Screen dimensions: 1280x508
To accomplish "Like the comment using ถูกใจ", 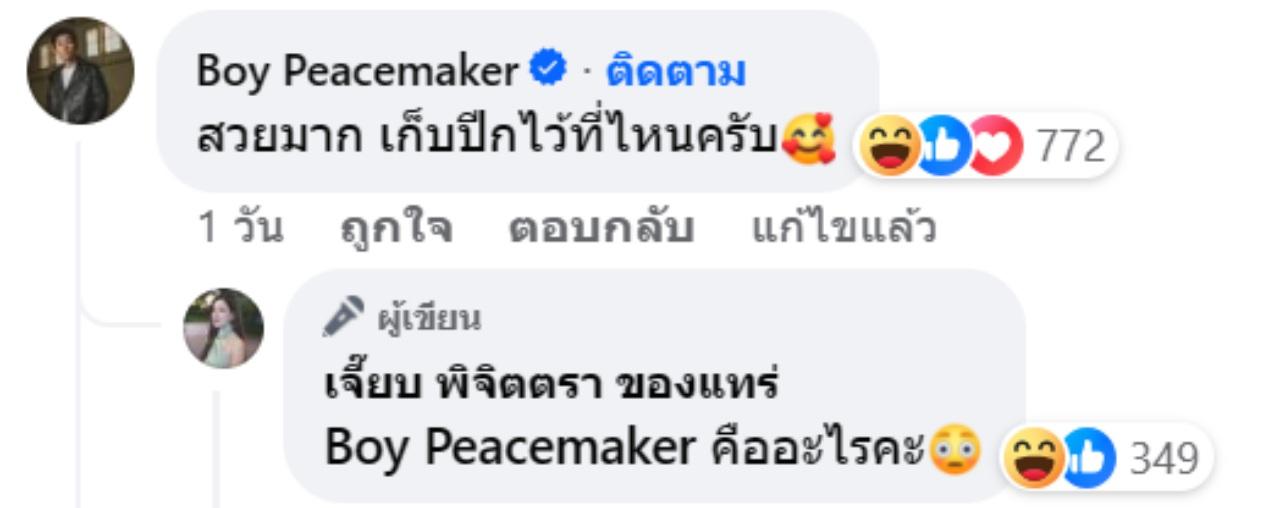I will click(397, 228).
